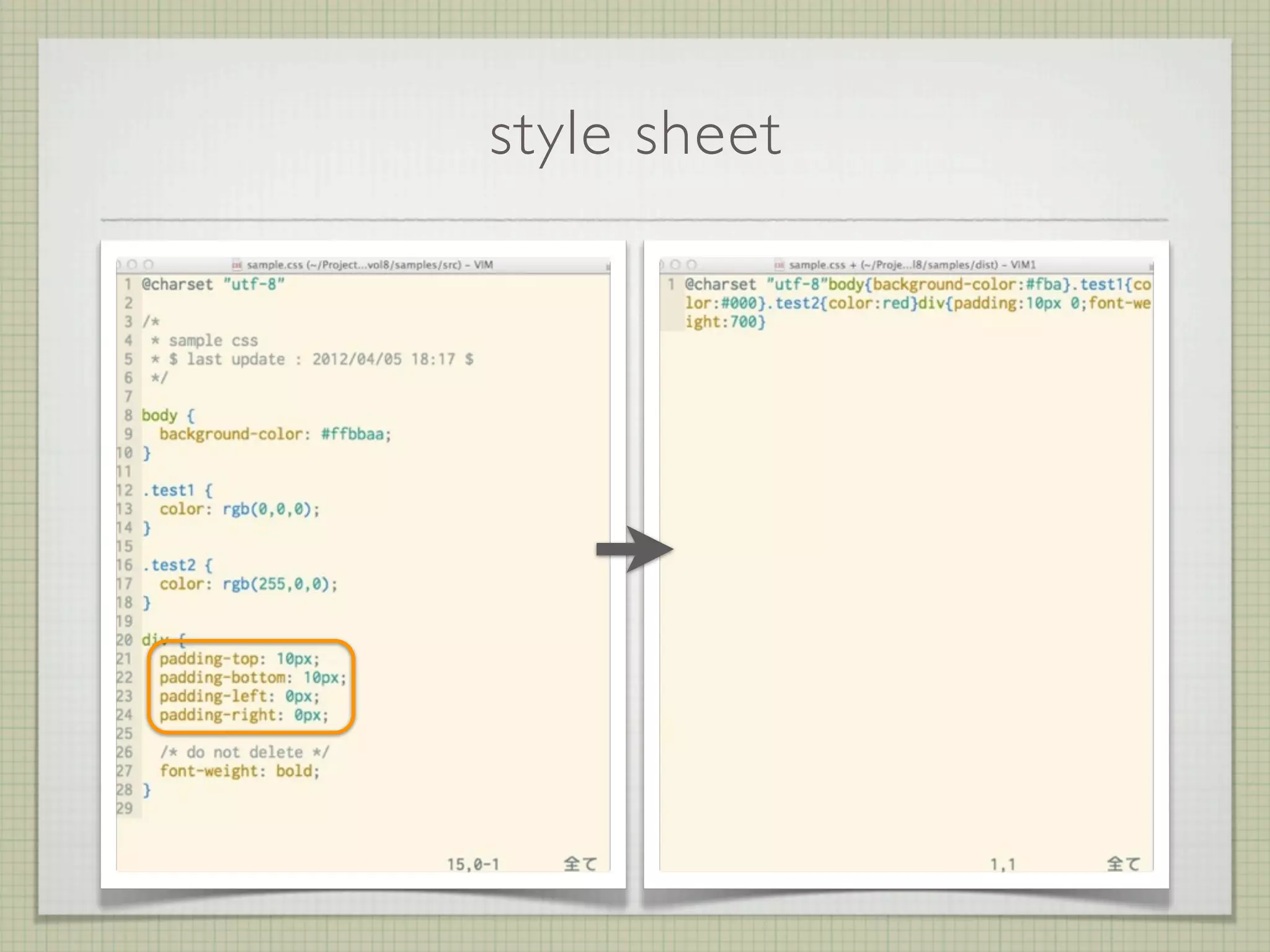Click the '全て' indicator in left VIM window
Screen dimensions: 1270x952
(580, 864)
